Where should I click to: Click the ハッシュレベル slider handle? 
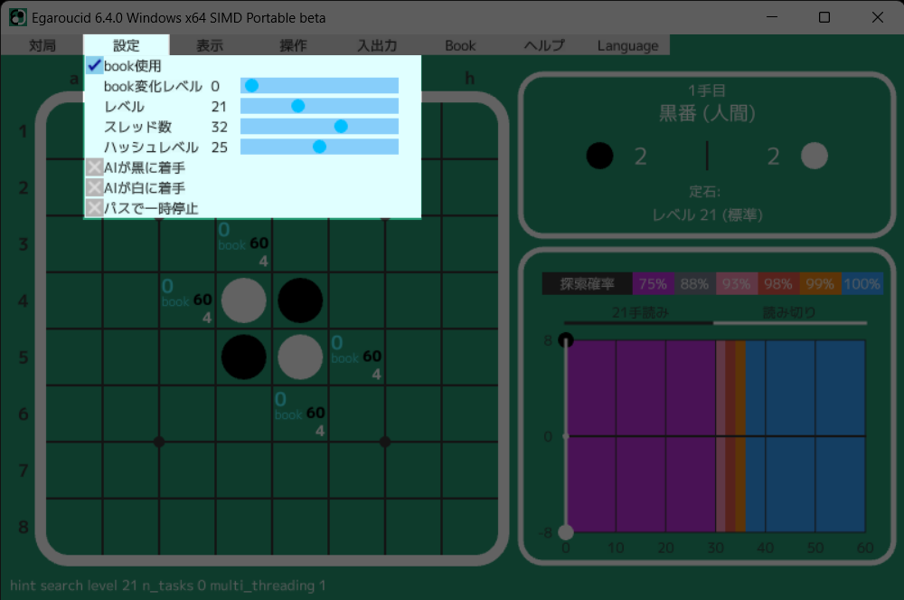[x=319, y=147]
